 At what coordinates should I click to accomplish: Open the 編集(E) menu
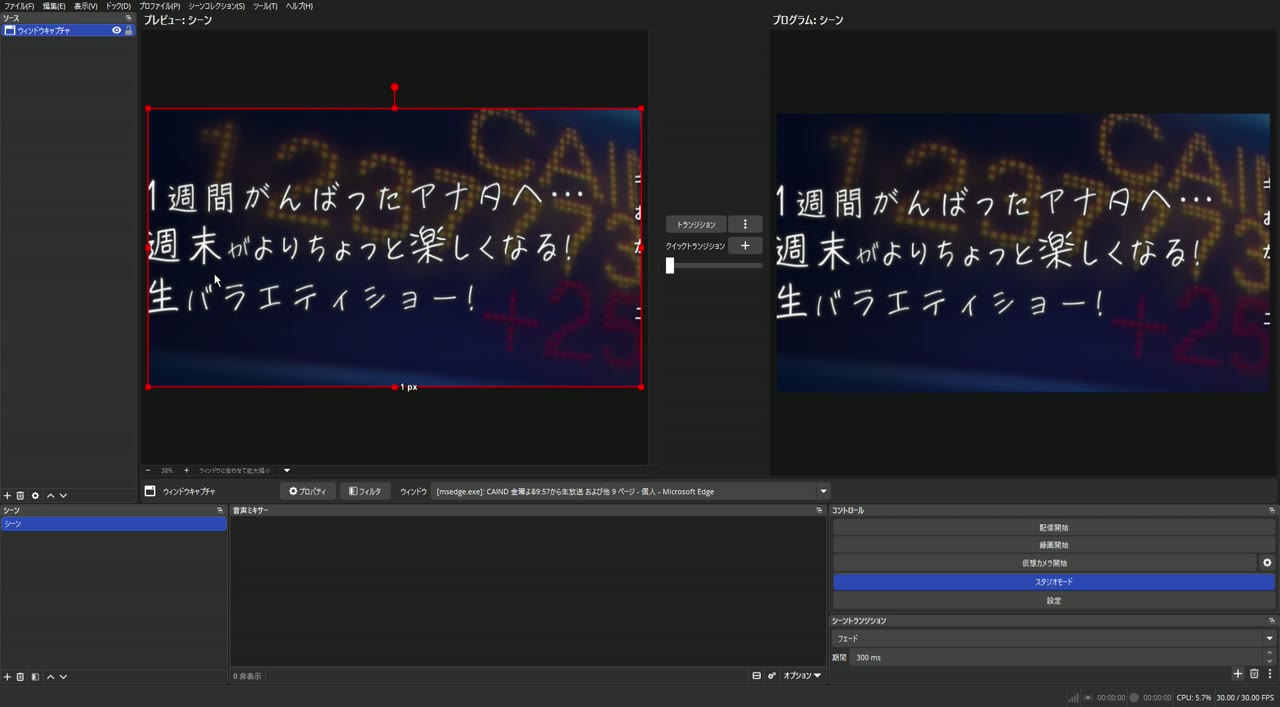click(x=54, y=6)
